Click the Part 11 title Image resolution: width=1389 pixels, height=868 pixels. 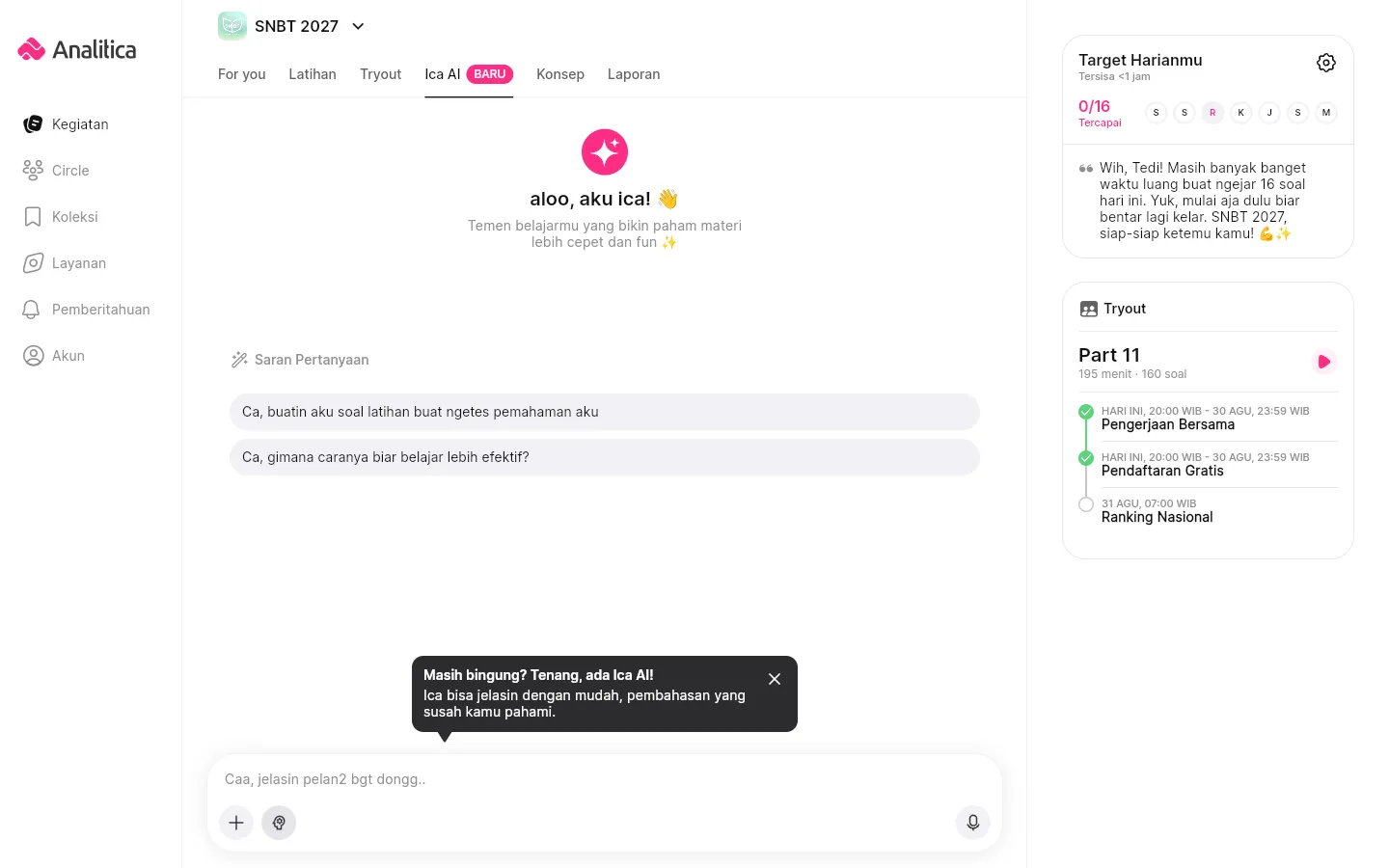pyautogui.click(x=1109, y=355)
